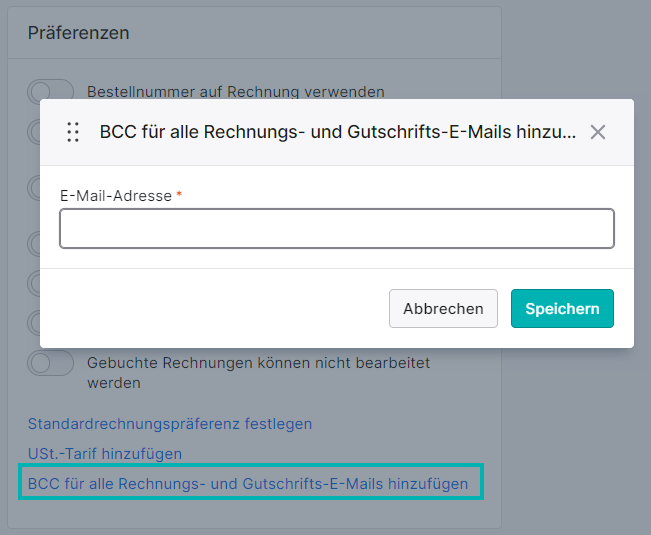Click the highlighted BCC für alle Rechnungs- link
The image size is (651, 535).
(248, 484)
